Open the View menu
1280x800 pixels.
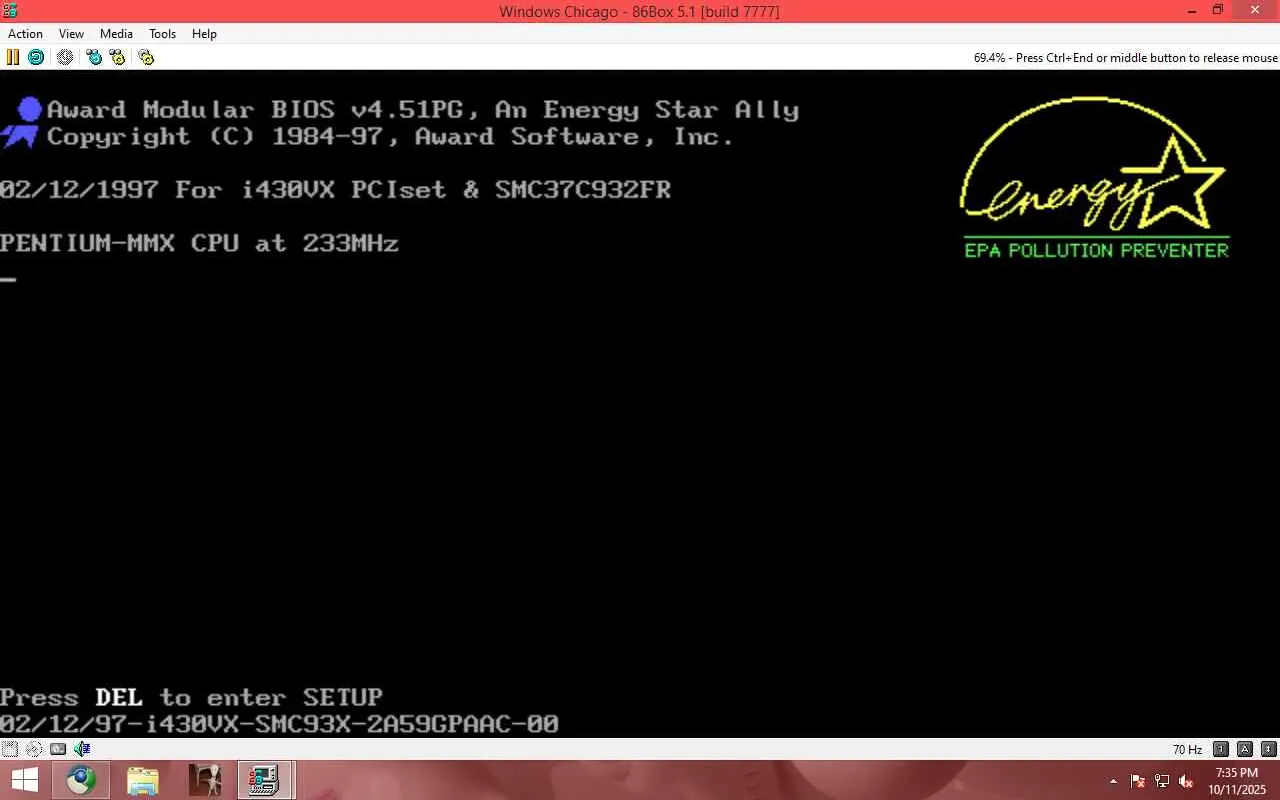[71, 34]
